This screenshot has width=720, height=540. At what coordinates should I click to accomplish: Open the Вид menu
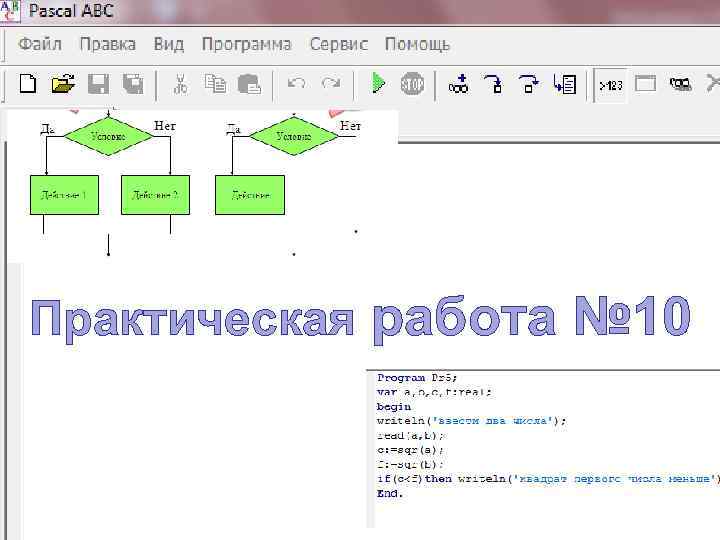pos(169,45)
